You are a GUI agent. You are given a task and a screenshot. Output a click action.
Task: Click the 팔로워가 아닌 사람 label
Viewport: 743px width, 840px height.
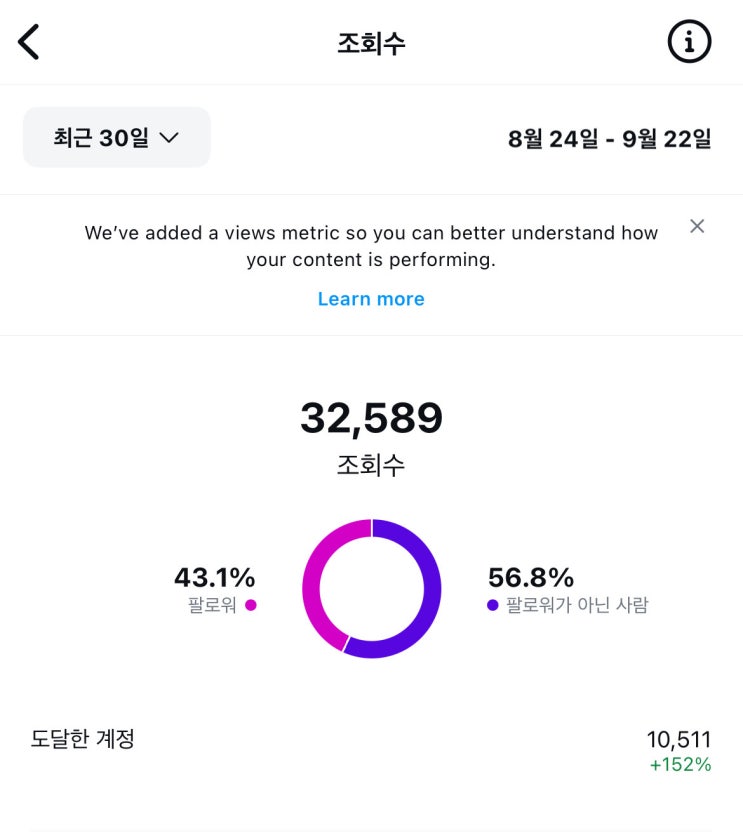pos(576,605)
